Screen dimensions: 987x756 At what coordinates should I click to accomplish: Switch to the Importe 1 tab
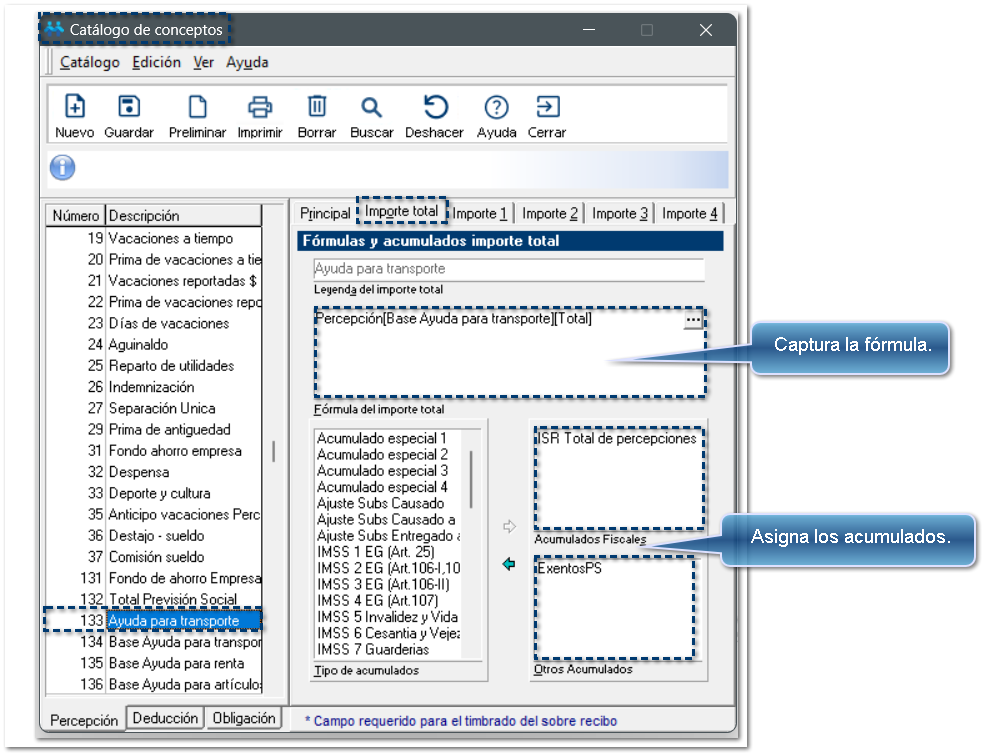pyautogui.click(x=480, y=213)
